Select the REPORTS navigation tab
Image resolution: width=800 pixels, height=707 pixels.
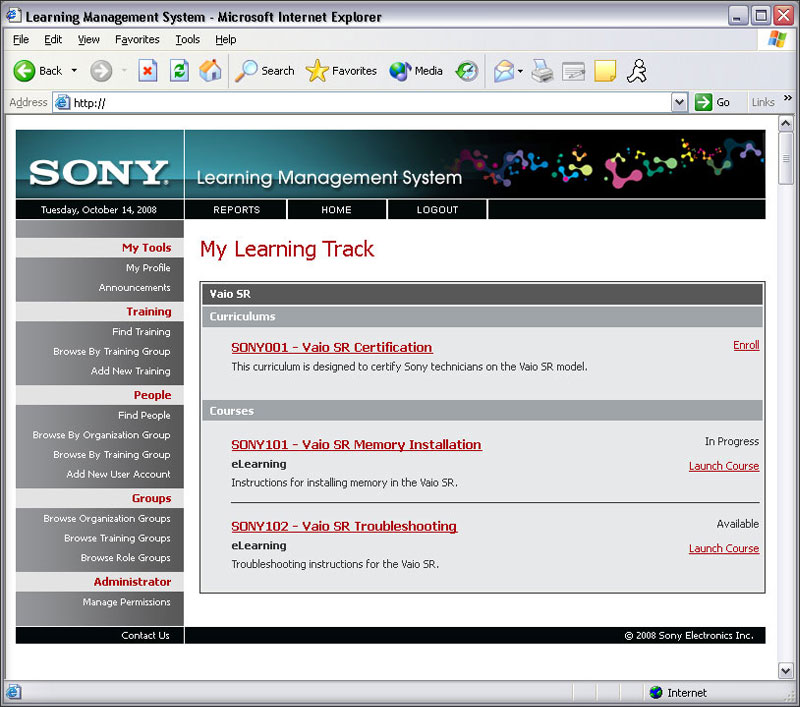click(236, 210)
